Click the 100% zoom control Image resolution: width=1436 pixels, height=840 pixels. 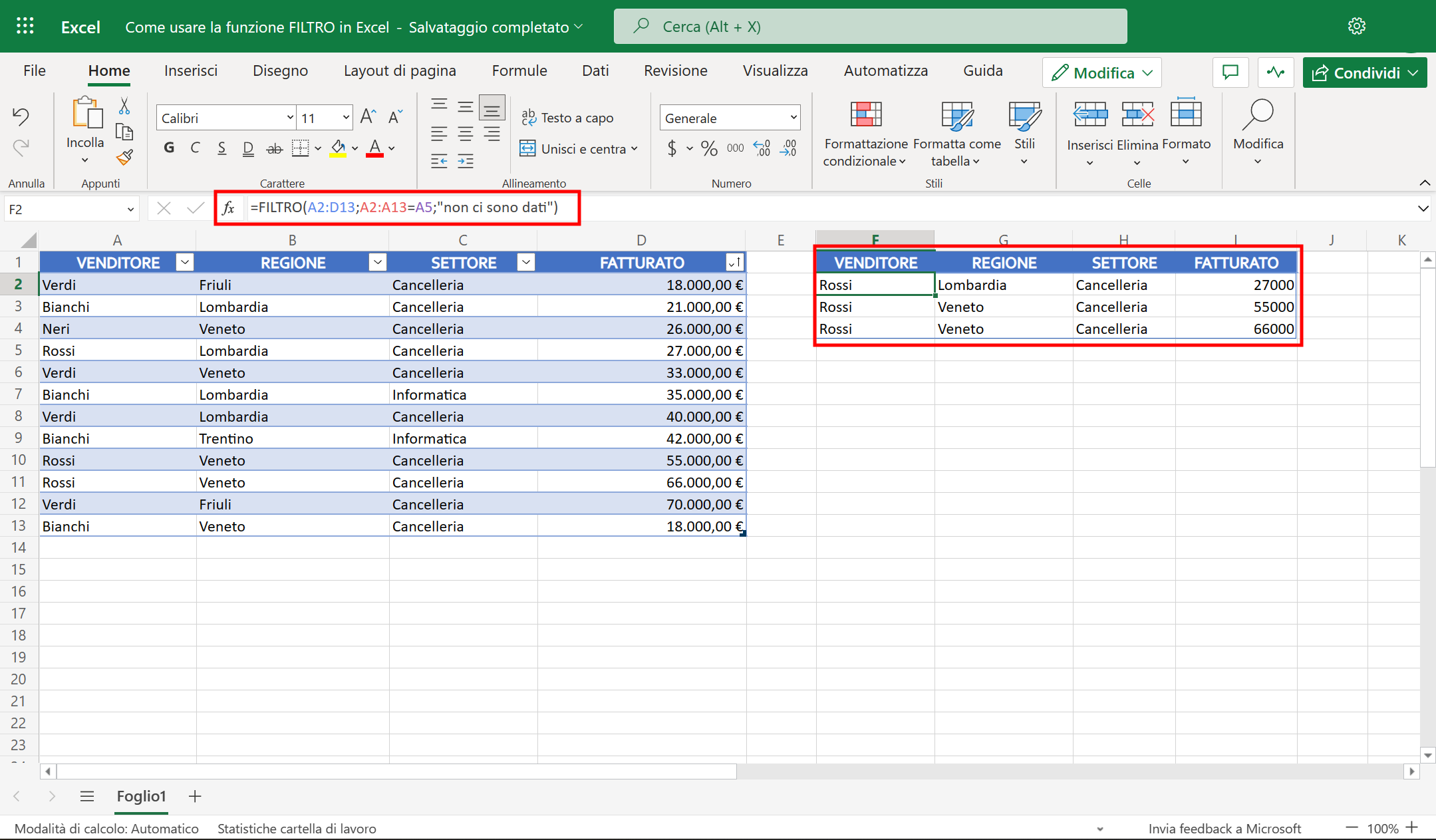pos(1383,828)
